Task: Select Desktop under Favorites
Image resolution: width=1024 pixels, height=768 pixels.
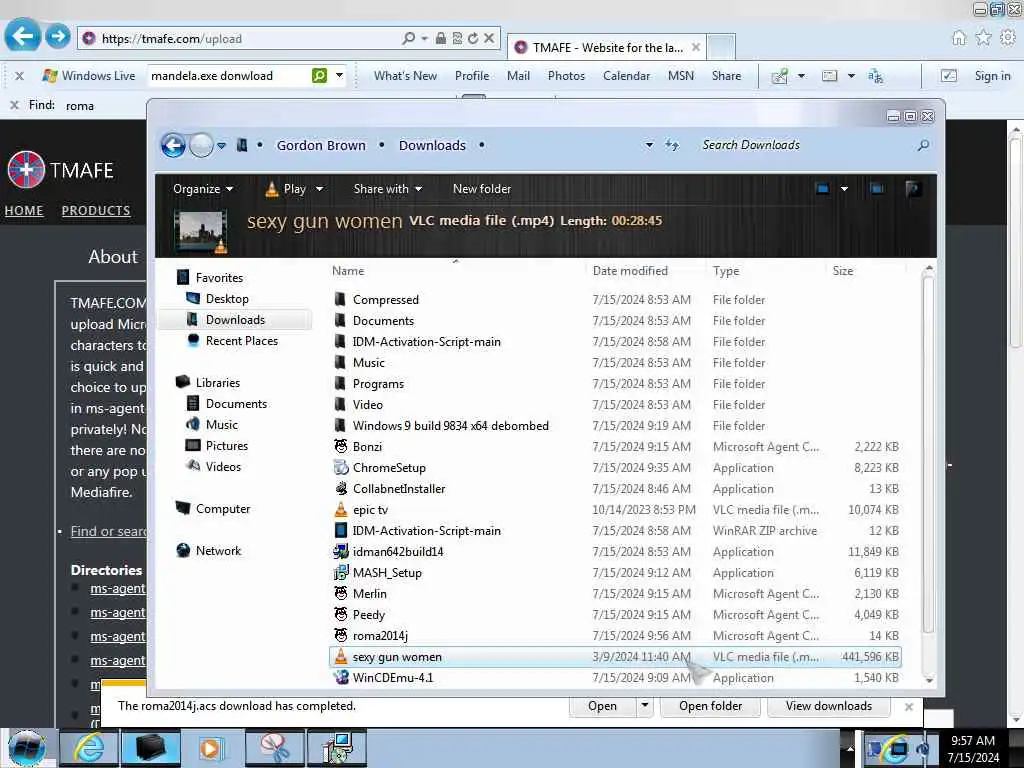Action: [x=227, y=298]
